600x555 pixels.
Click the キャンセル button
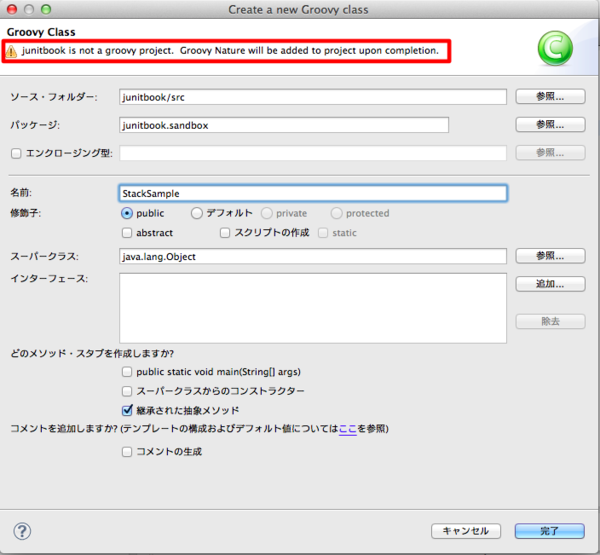coord(466,531)
